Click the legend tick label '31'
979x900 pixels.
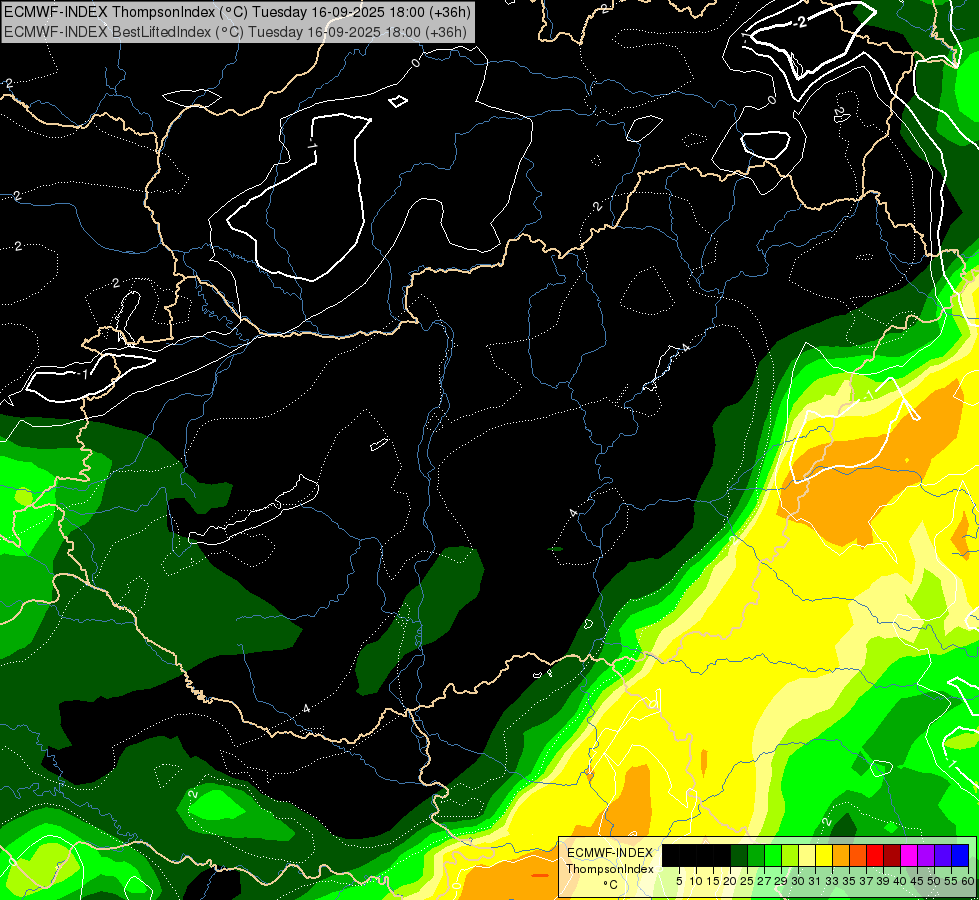(x=815, y=881)
